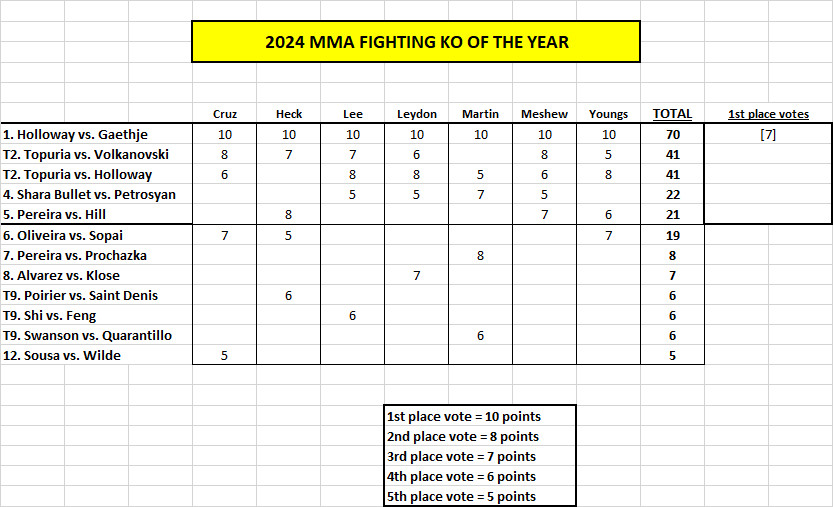
Task: Click the TOTAL column header
Action: click(672, 114)
